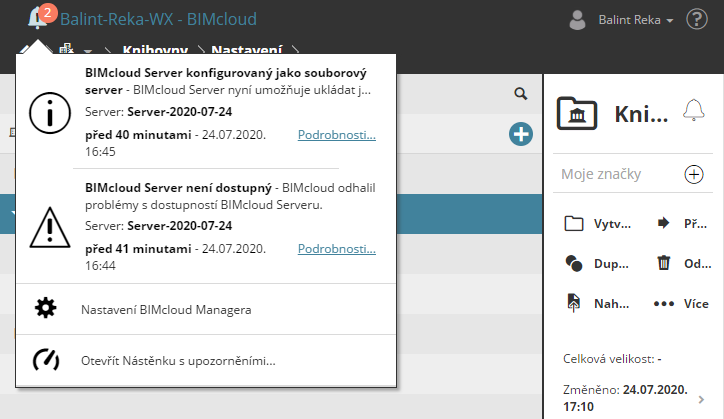The image size is (724, 419).
Task: Toggle the library notification bell in side panel
Action: (693, 111)
